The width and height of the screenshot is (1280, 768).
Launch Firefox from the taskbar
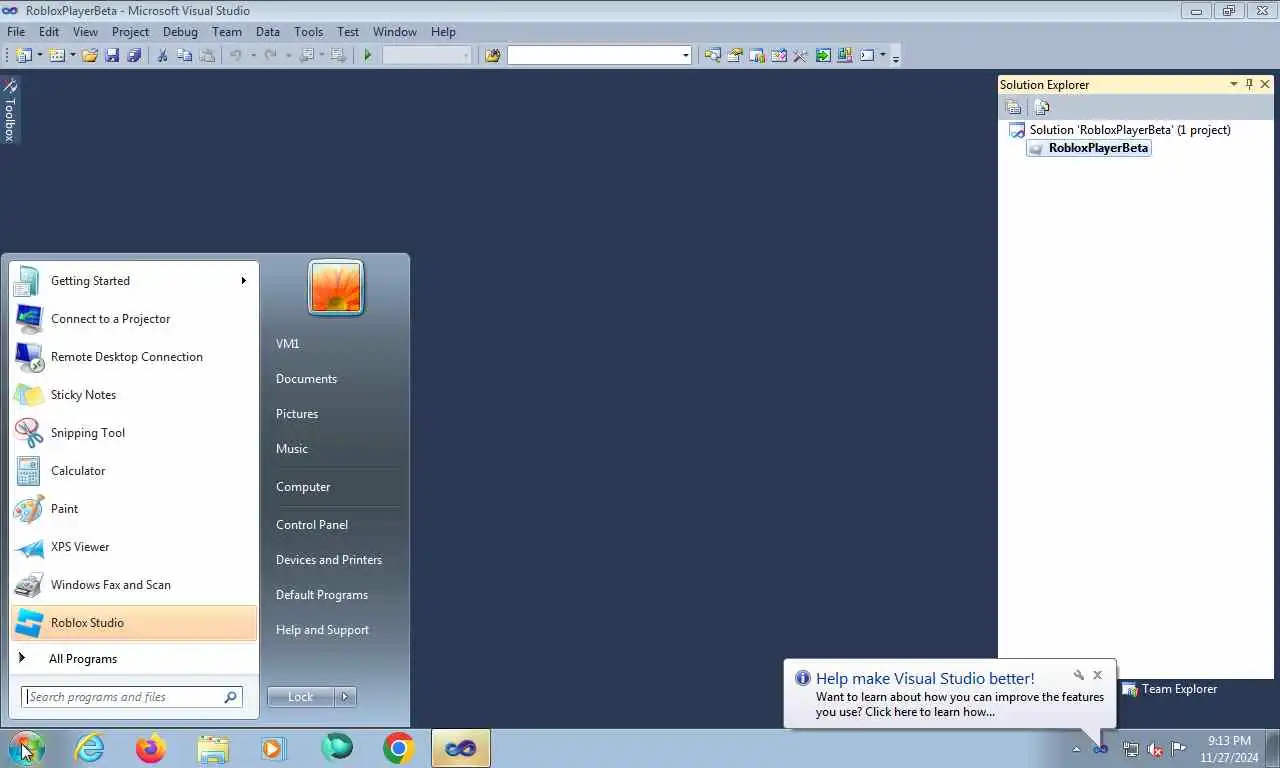[x=151, y=748]
